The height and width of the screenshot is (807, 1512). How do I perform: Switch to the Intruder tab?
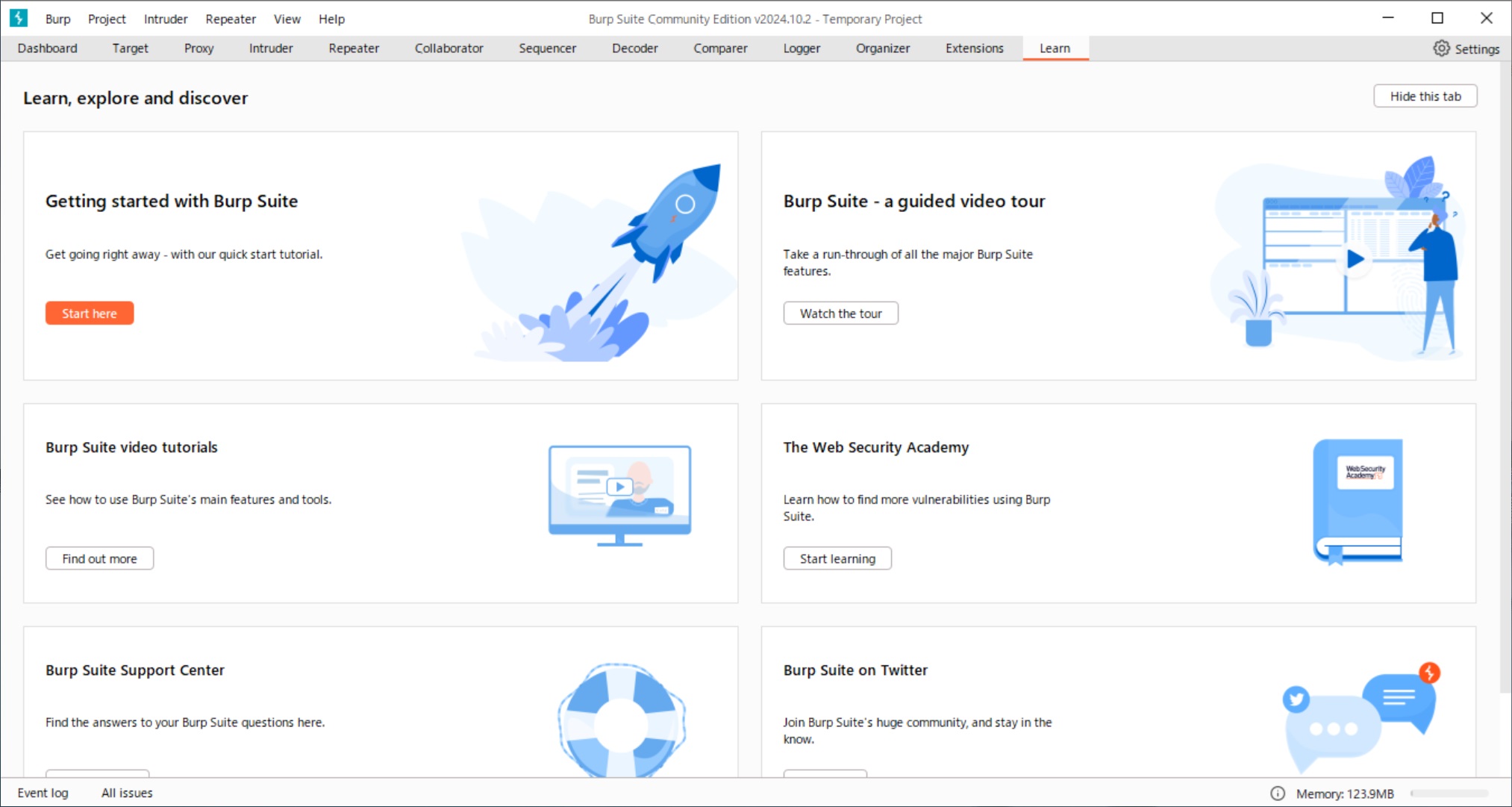pyautogui.click(x=271, y=49)
